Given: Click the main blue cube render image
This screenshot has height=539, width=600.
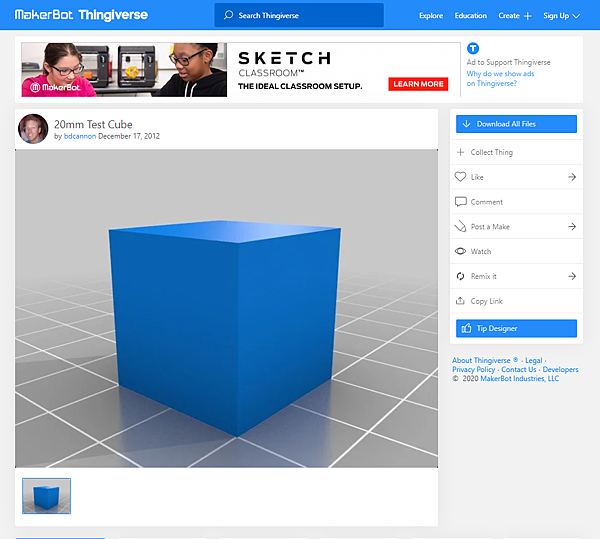Looking at the screenshot, I should pyautogui.click(x=227, y=308).
